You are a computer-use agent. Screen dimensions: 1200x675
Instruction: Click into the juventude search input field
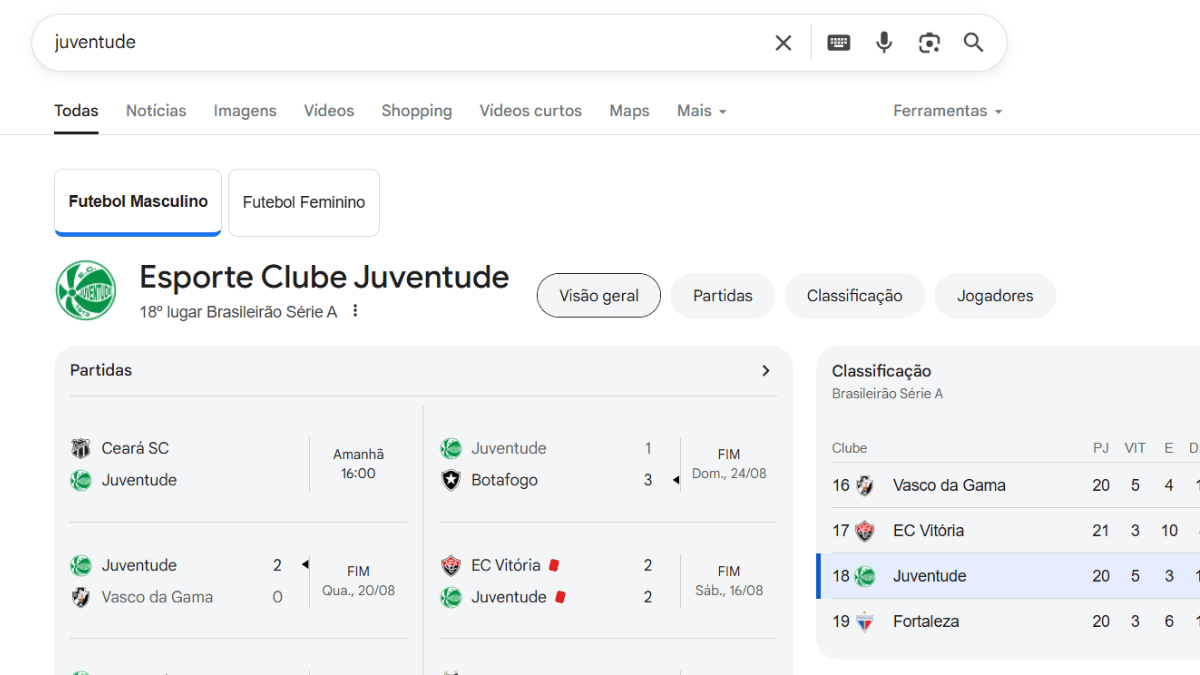click(x=400, y=42)
